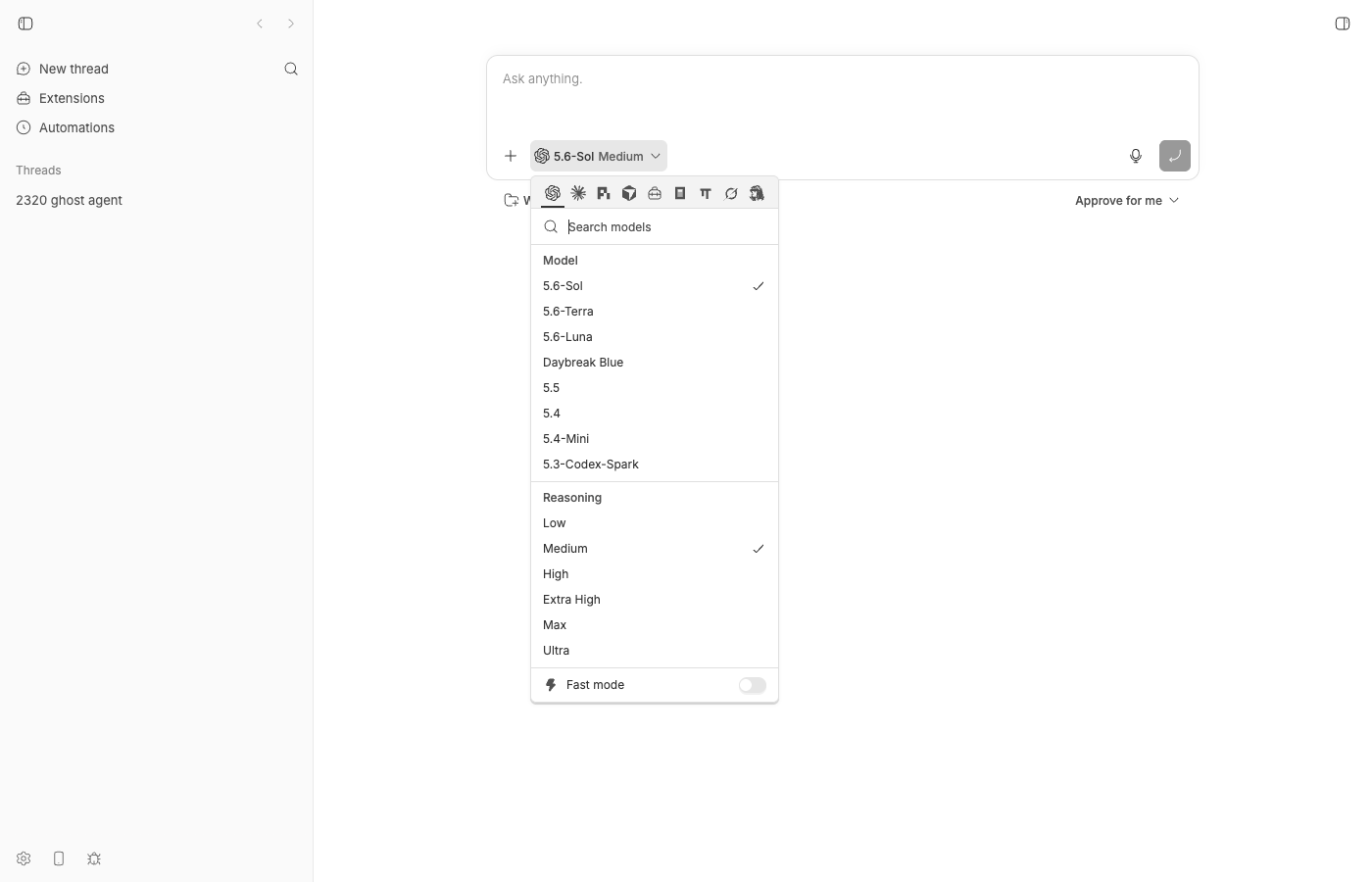Viewport: 1372px width, 882px height.
Task: Switch to the starburst-logo provider tab
Action: point(578,193)
